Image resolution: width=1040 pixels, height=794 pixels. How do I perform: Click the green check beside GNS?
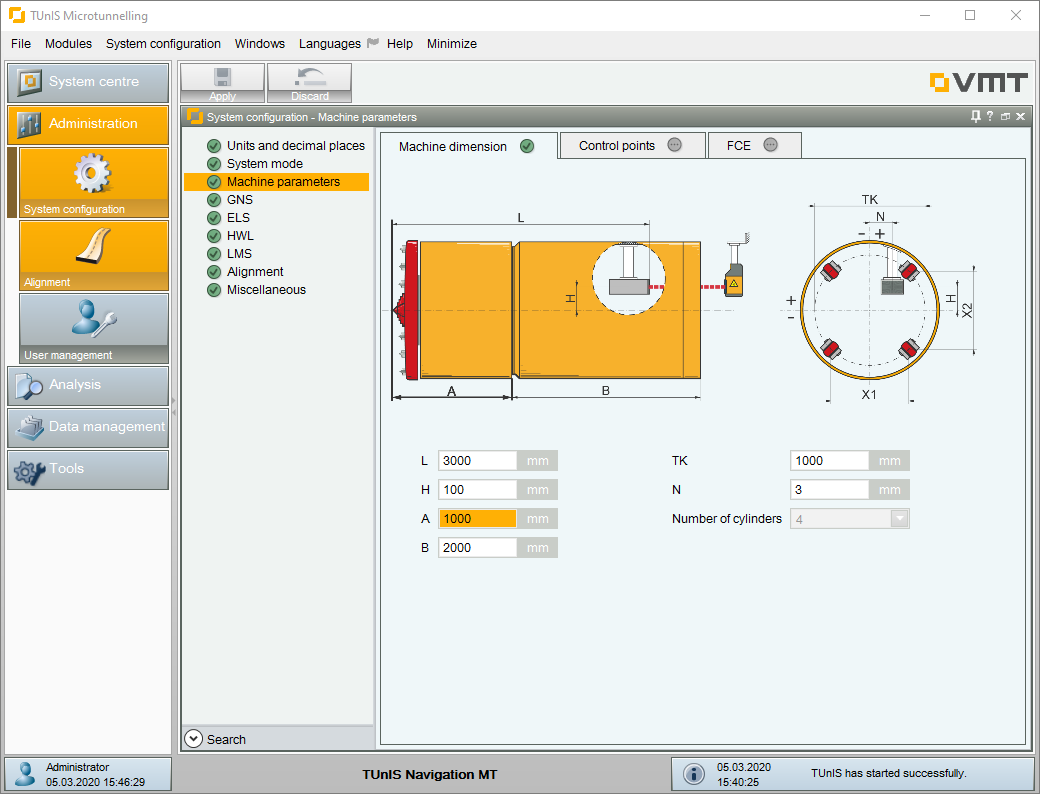[x=214, y=200]
